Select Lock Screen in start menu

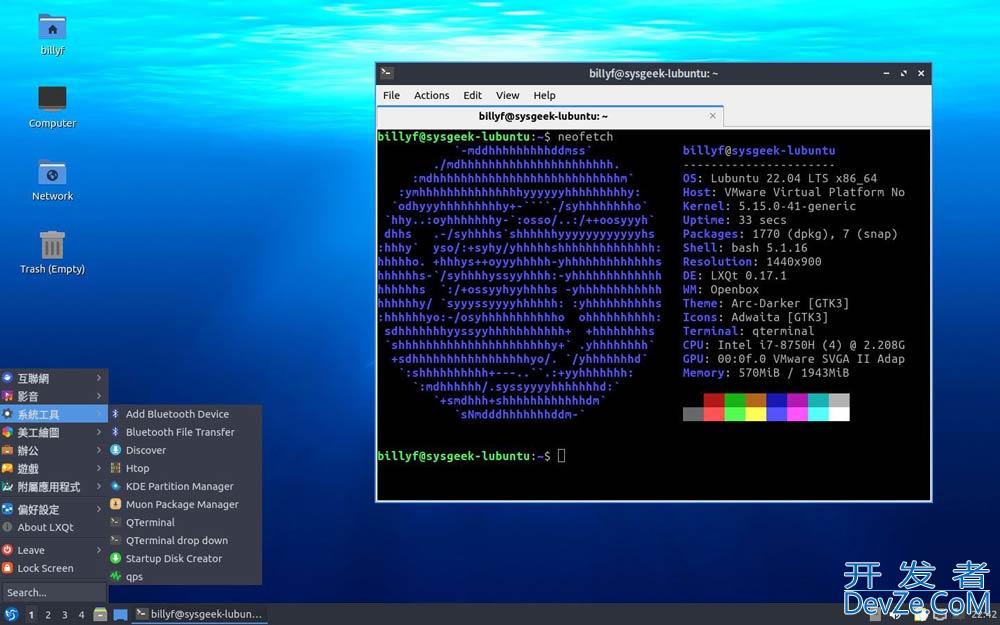(x=54, y=568)
